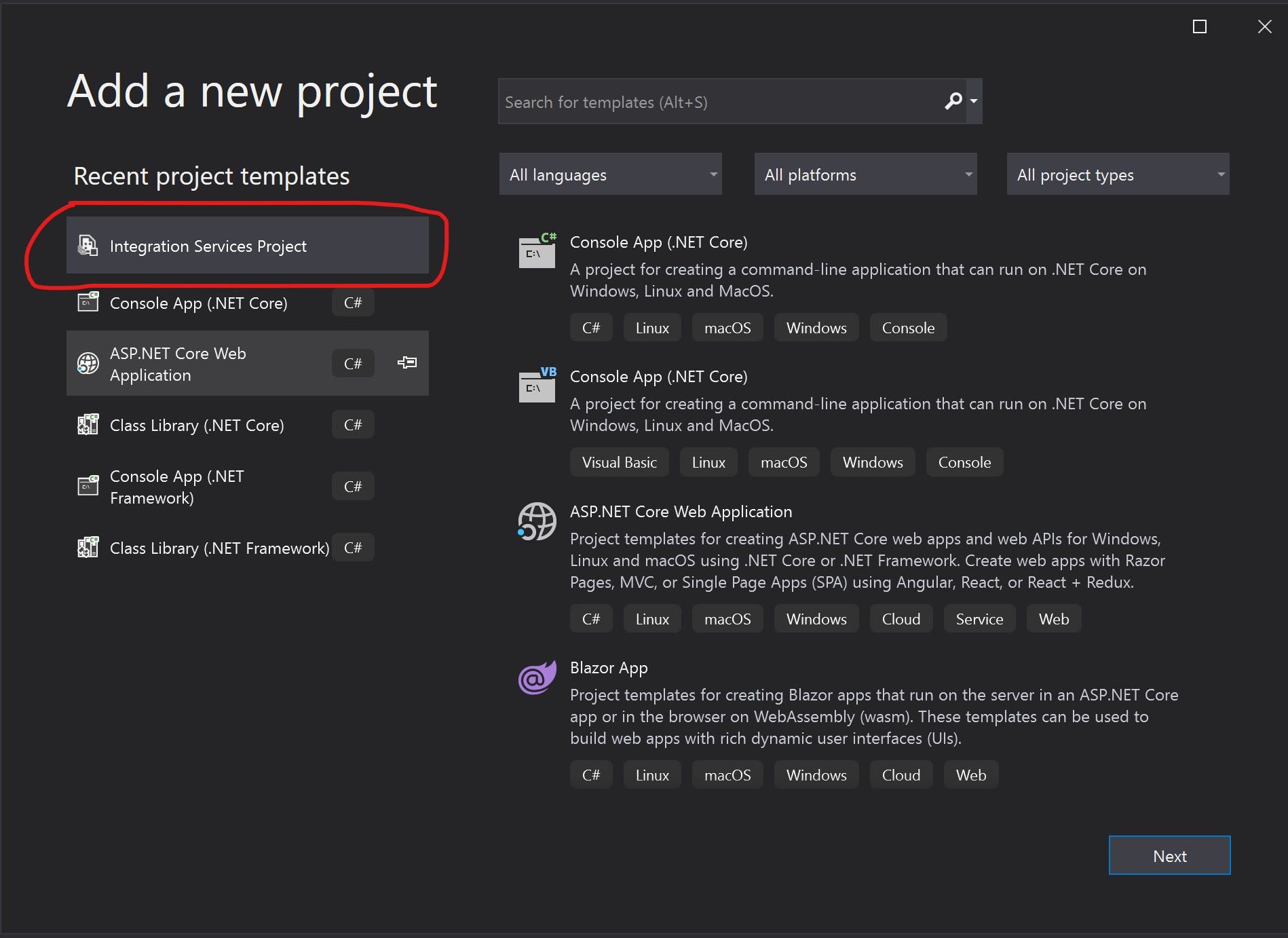Click Web tag under ASP.NET Core Web Application

[1054, 619]
